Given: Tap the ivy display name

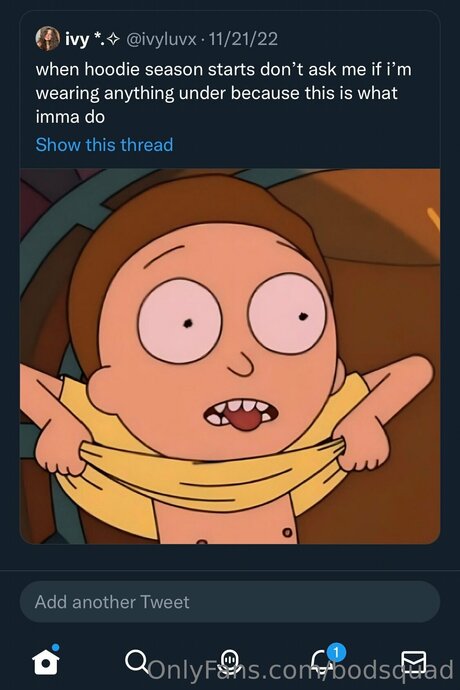Looking at the screenshot, I should (77, 40).
